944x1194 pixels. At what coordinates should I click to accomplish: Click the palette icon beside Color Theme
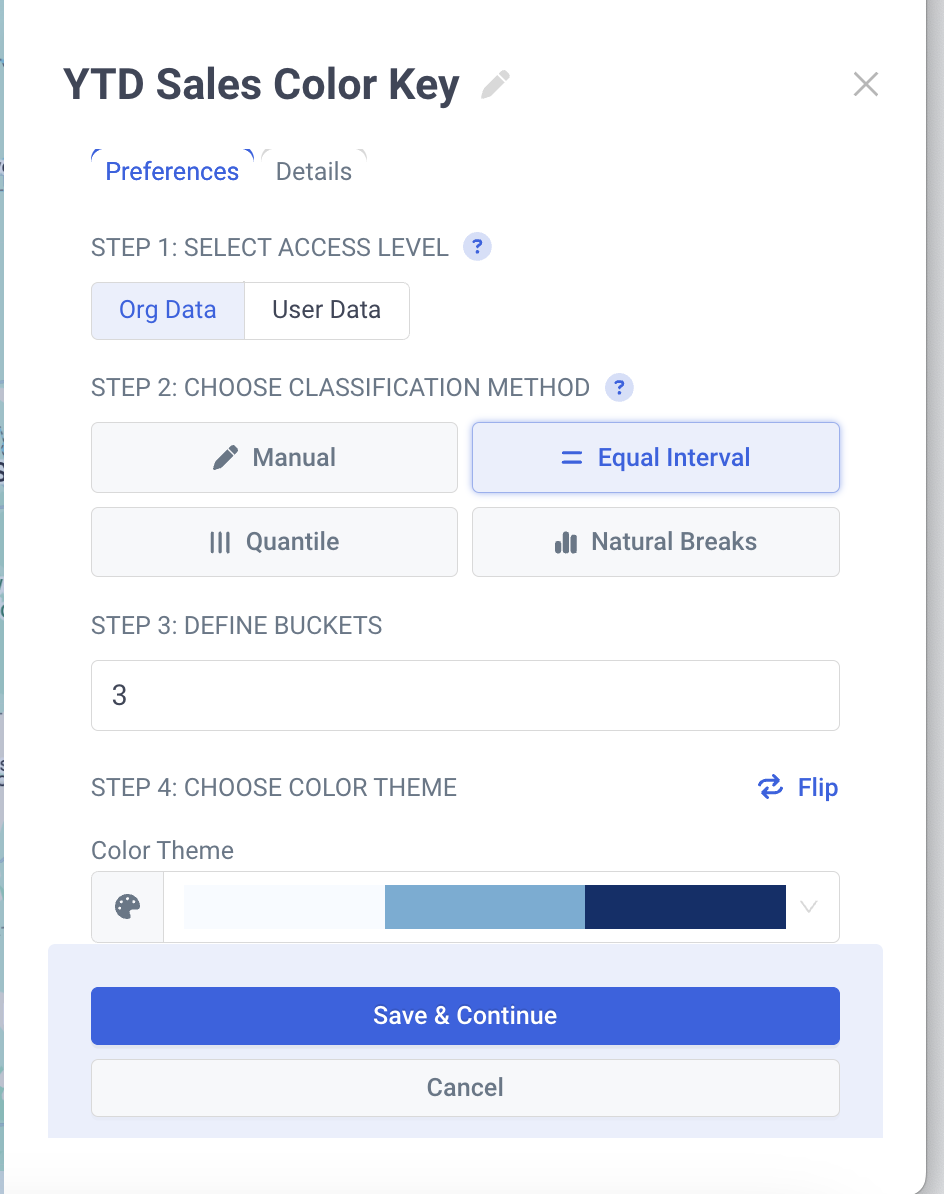coord(127,906)
